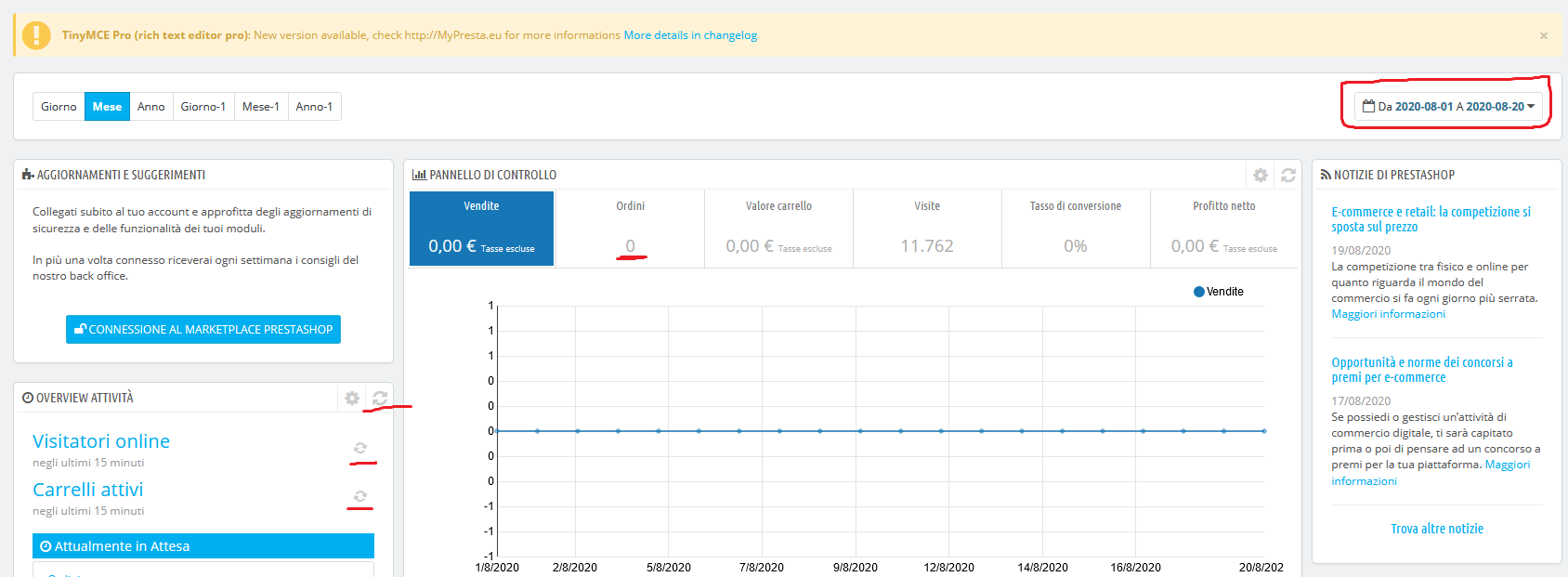The image size is (1568, 577).
Task: Refresh the Pannello di Controllo panel
Action: (x=1287, y=175)
